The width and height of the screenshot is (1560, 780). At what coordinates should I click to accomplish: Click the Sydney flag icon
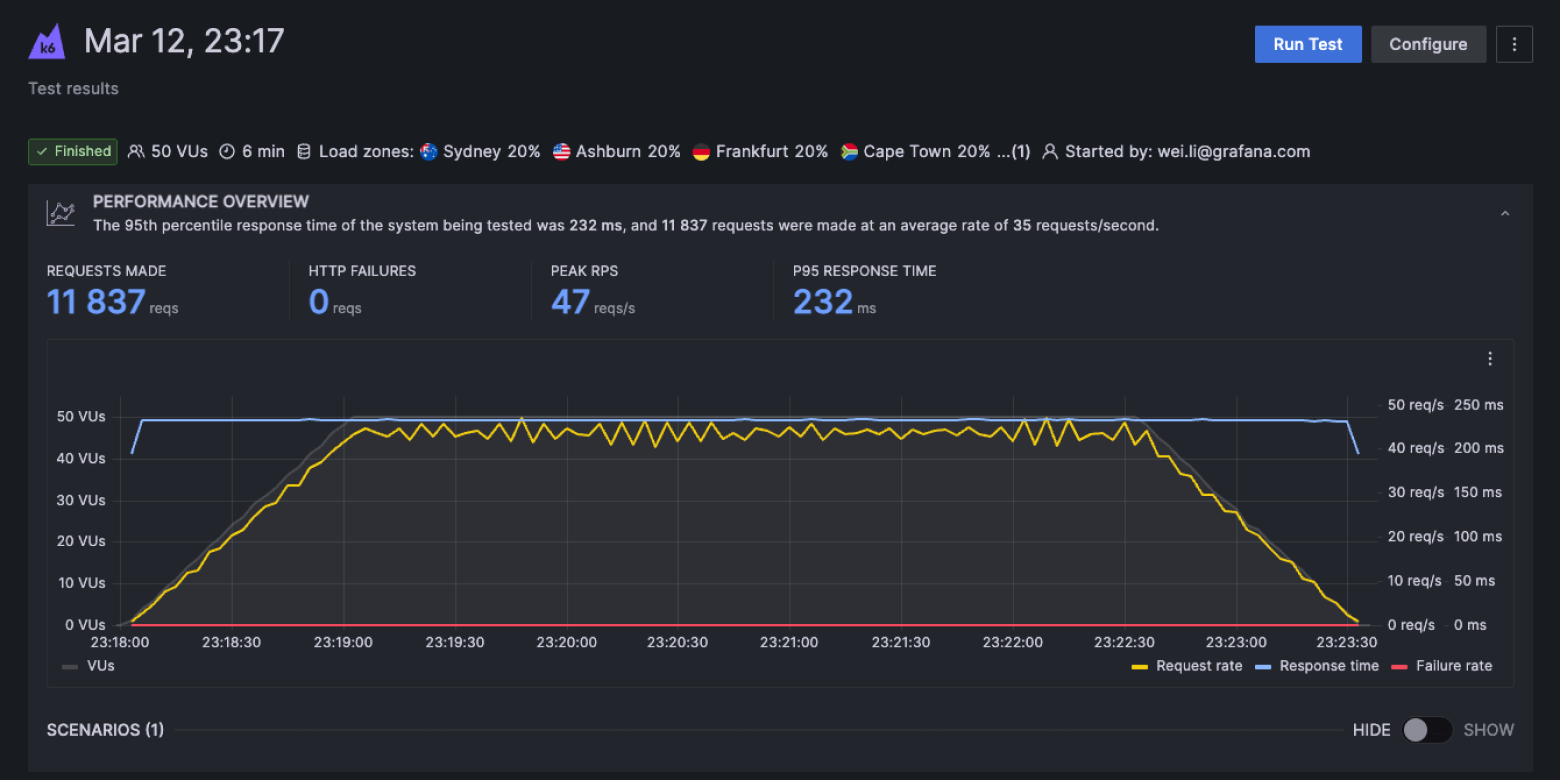[x=428, y=151]
